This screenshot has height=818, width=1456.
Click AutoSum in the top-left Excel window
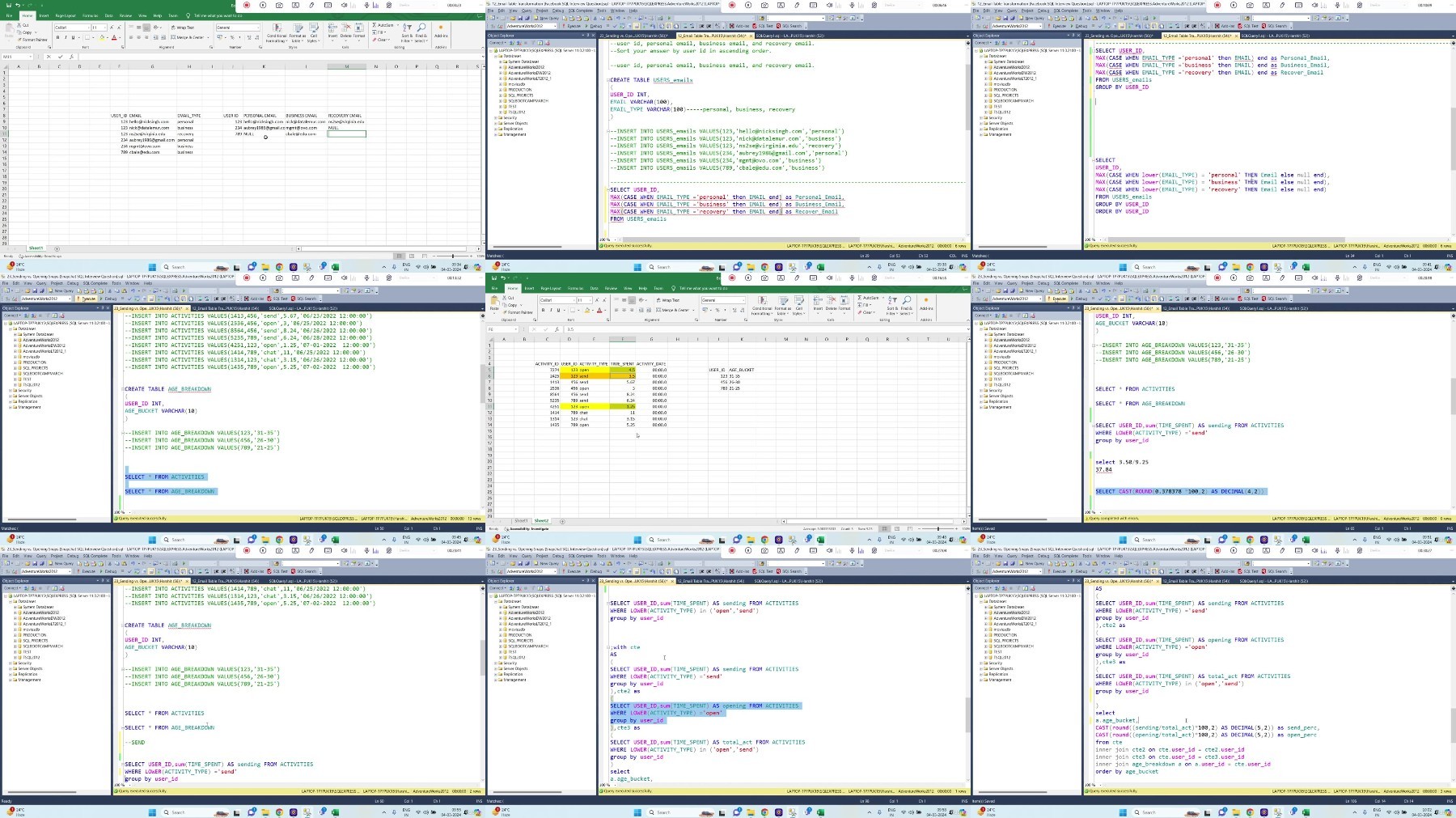(x=384, y=25)
